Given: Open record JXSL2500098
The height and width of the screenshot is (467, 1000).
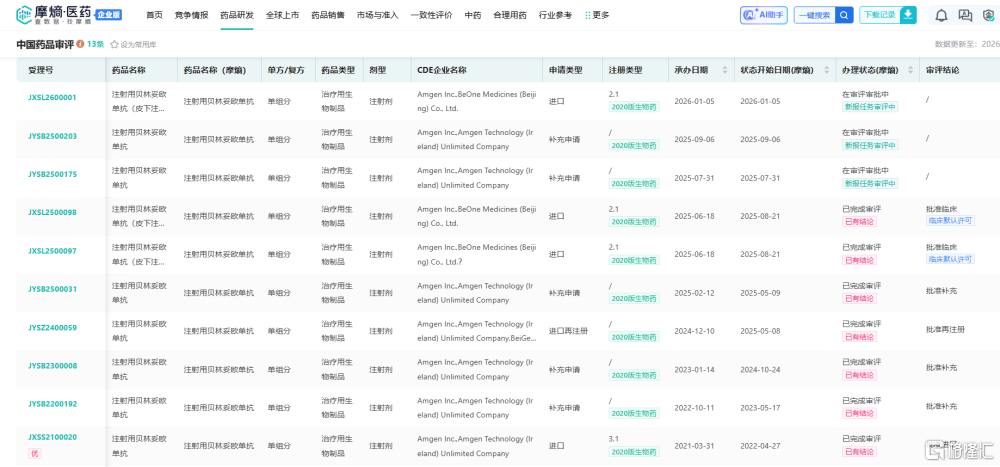Looking at the screenshot, I should coord(52,212).
